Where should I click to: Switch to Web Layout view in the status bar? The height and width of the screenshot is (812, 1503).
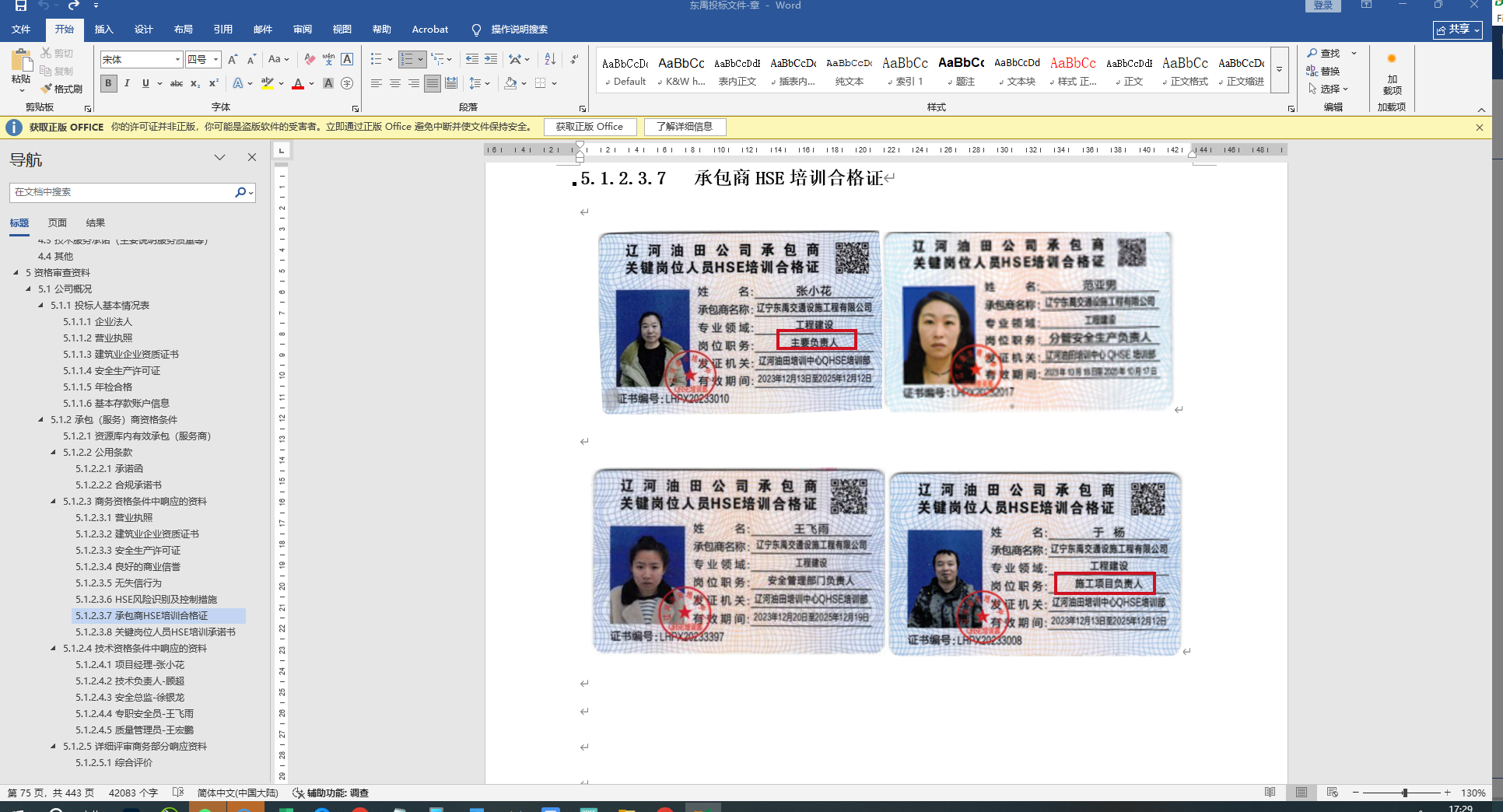pos(1333,793)
